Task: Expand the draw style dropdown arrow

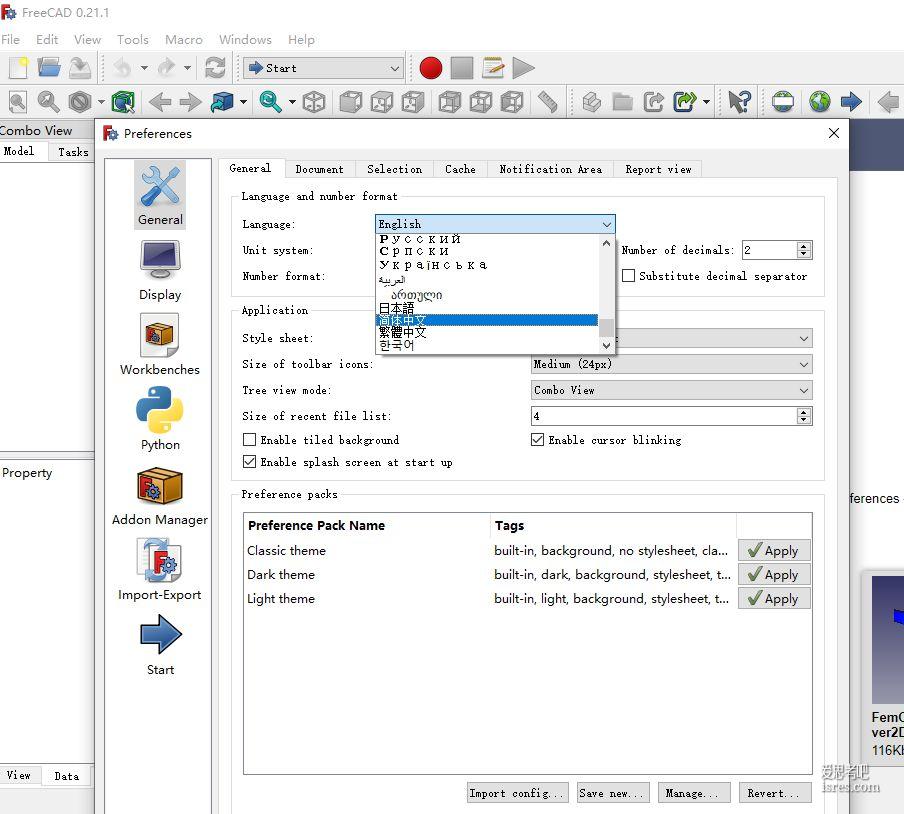Action: pyautogui.click(x=101, y=102)
